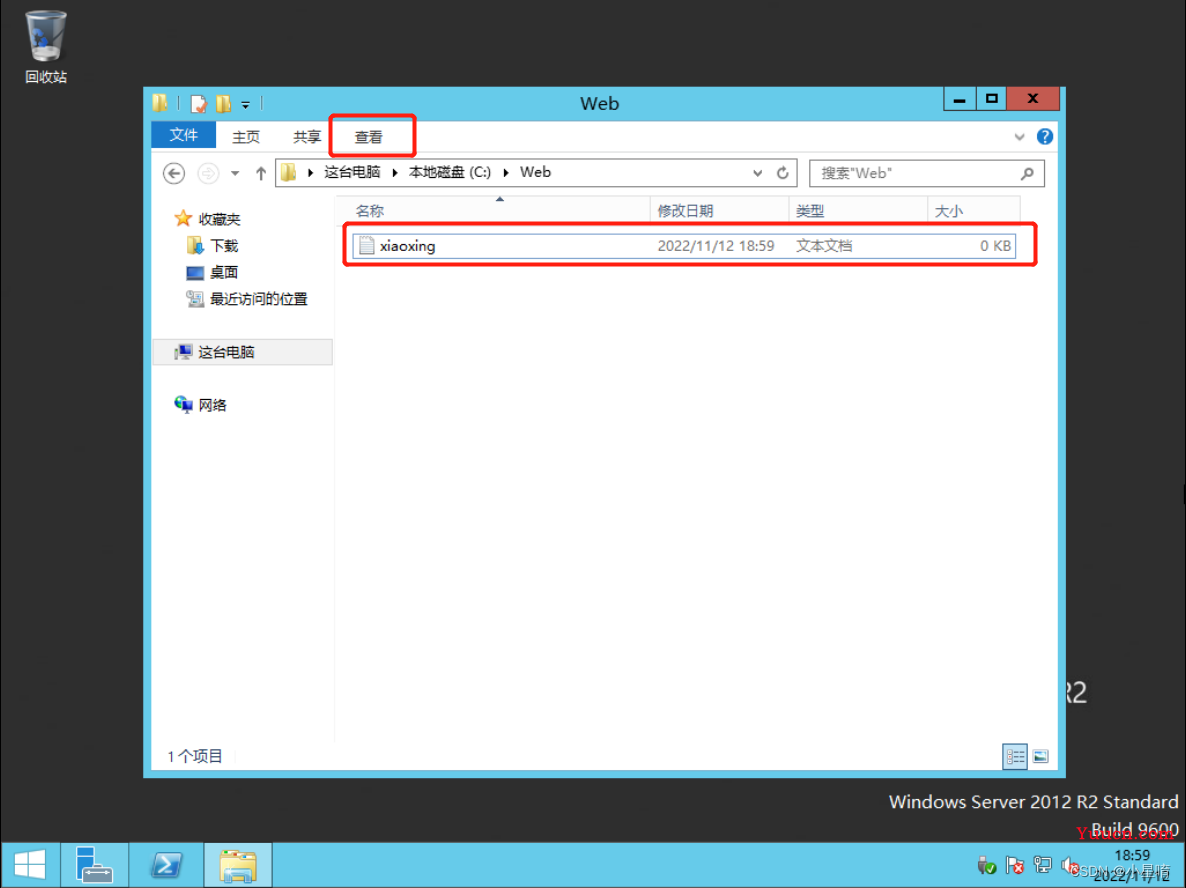Close the Web window
Screen dimensions: 1186x888
coord(1033,99)
